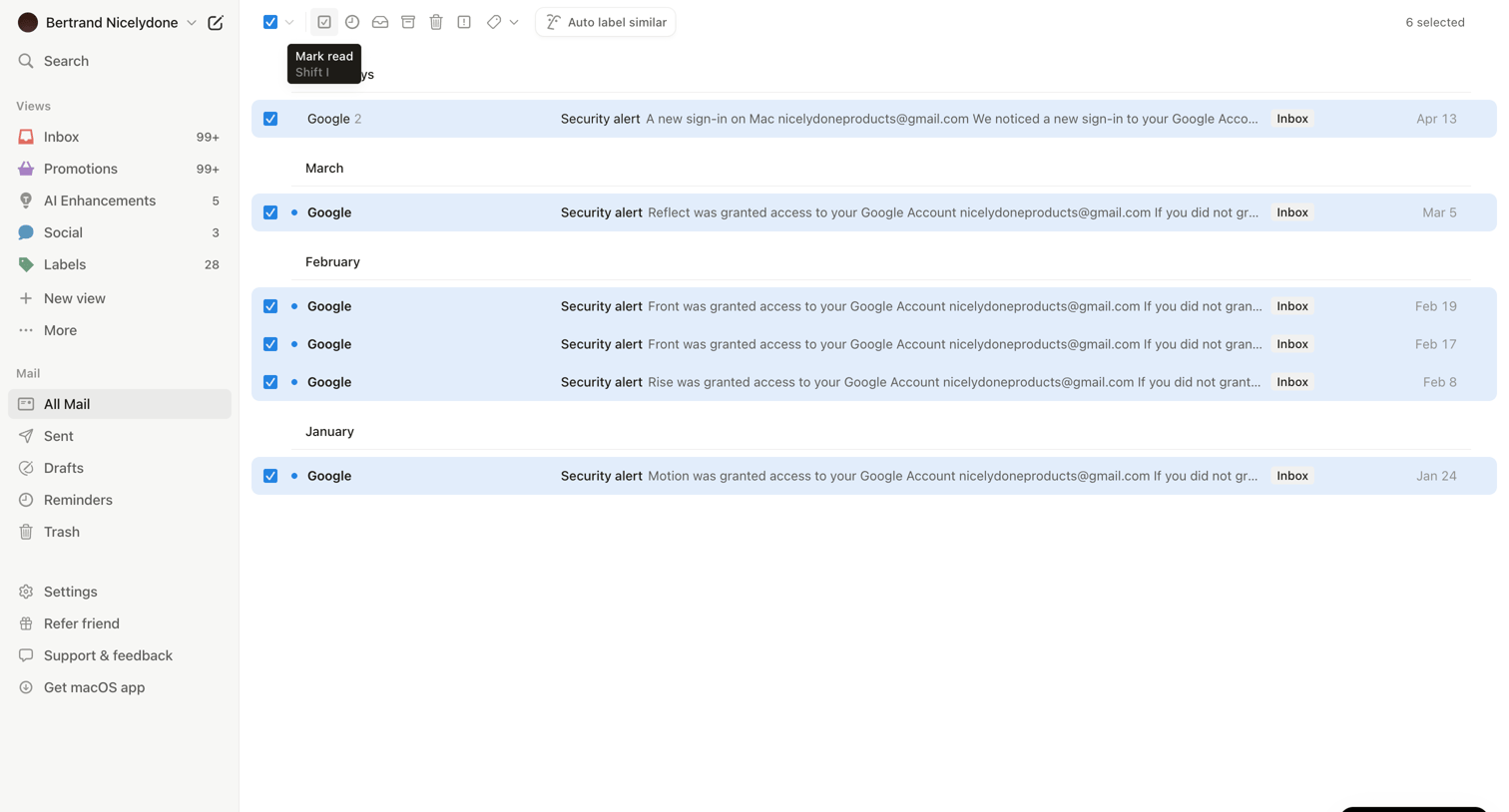Open the Promotions view label

[81, 169]
